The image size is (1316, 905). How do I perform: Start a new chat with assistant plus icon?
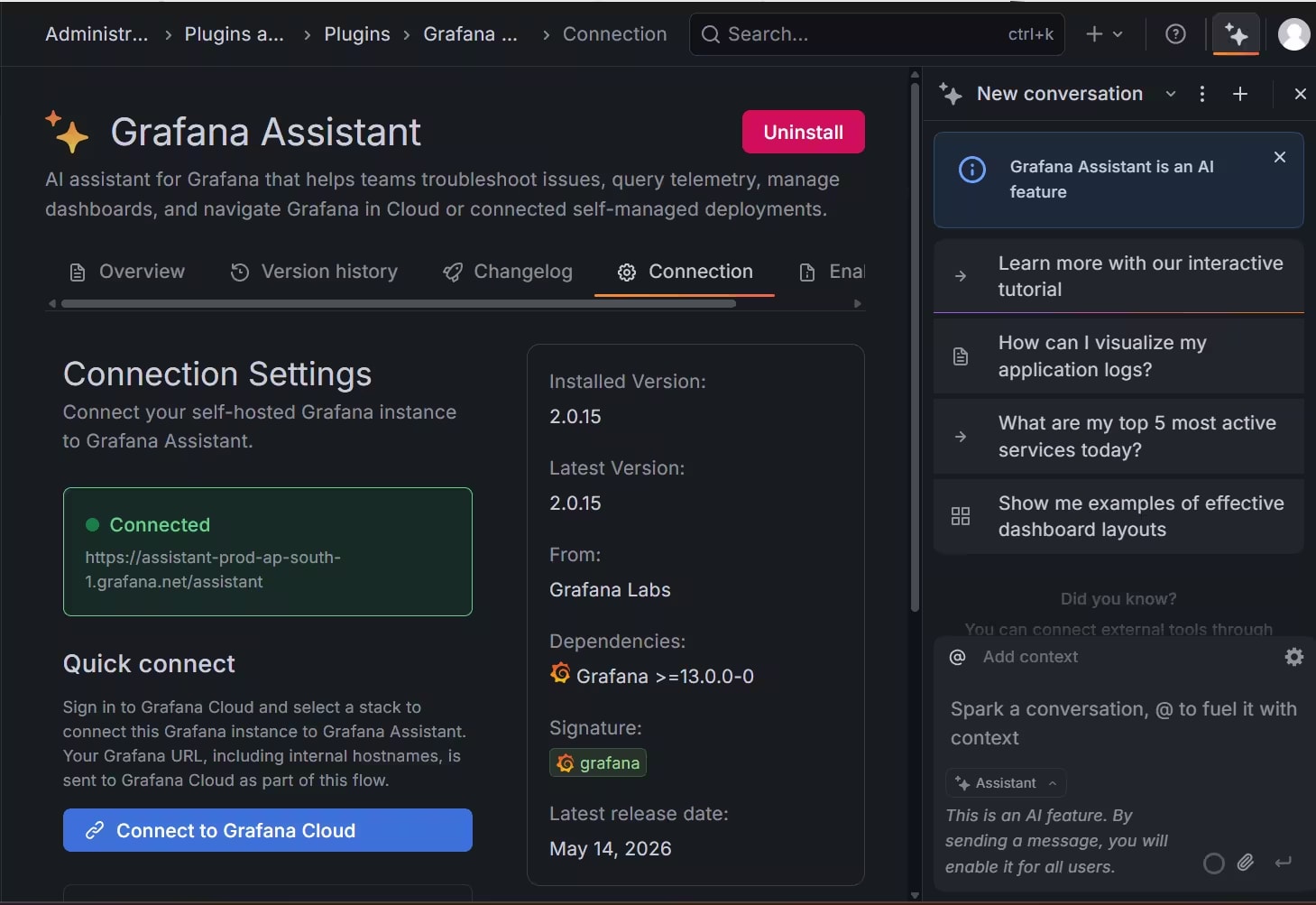tap(1240, 94)
